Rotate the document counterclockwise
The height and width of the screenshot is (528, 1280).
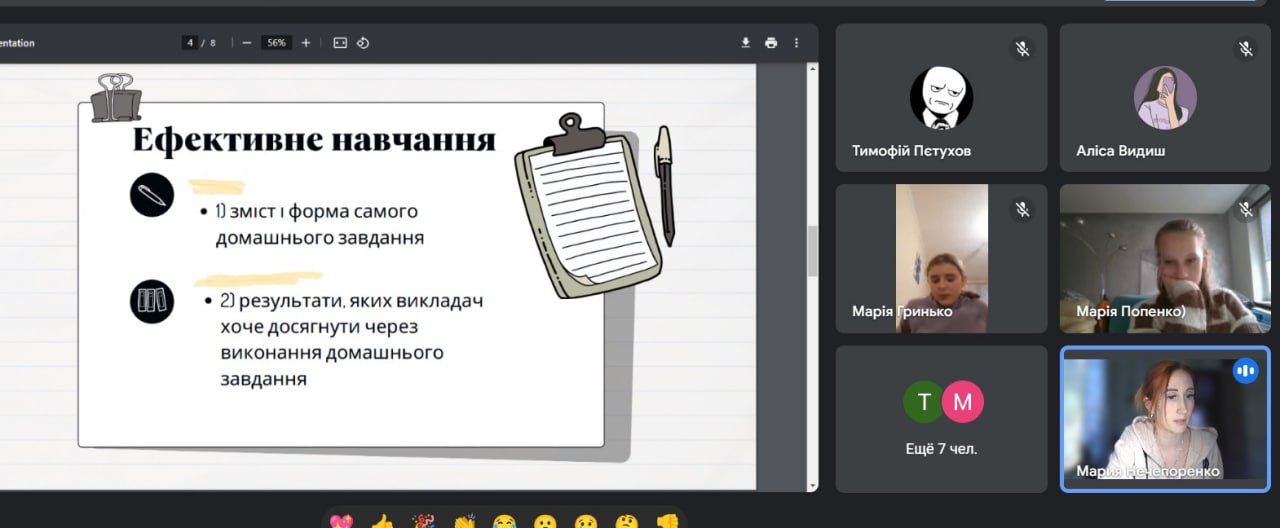(x=364, y=43)
